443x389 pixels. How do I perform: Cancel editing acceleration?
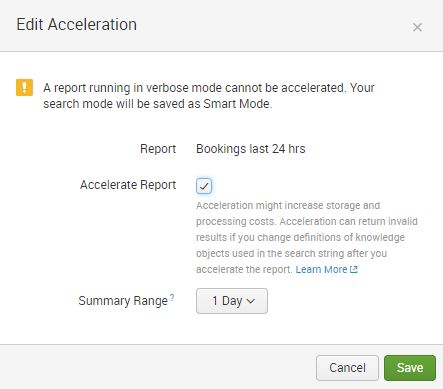(x=347, y=368)
